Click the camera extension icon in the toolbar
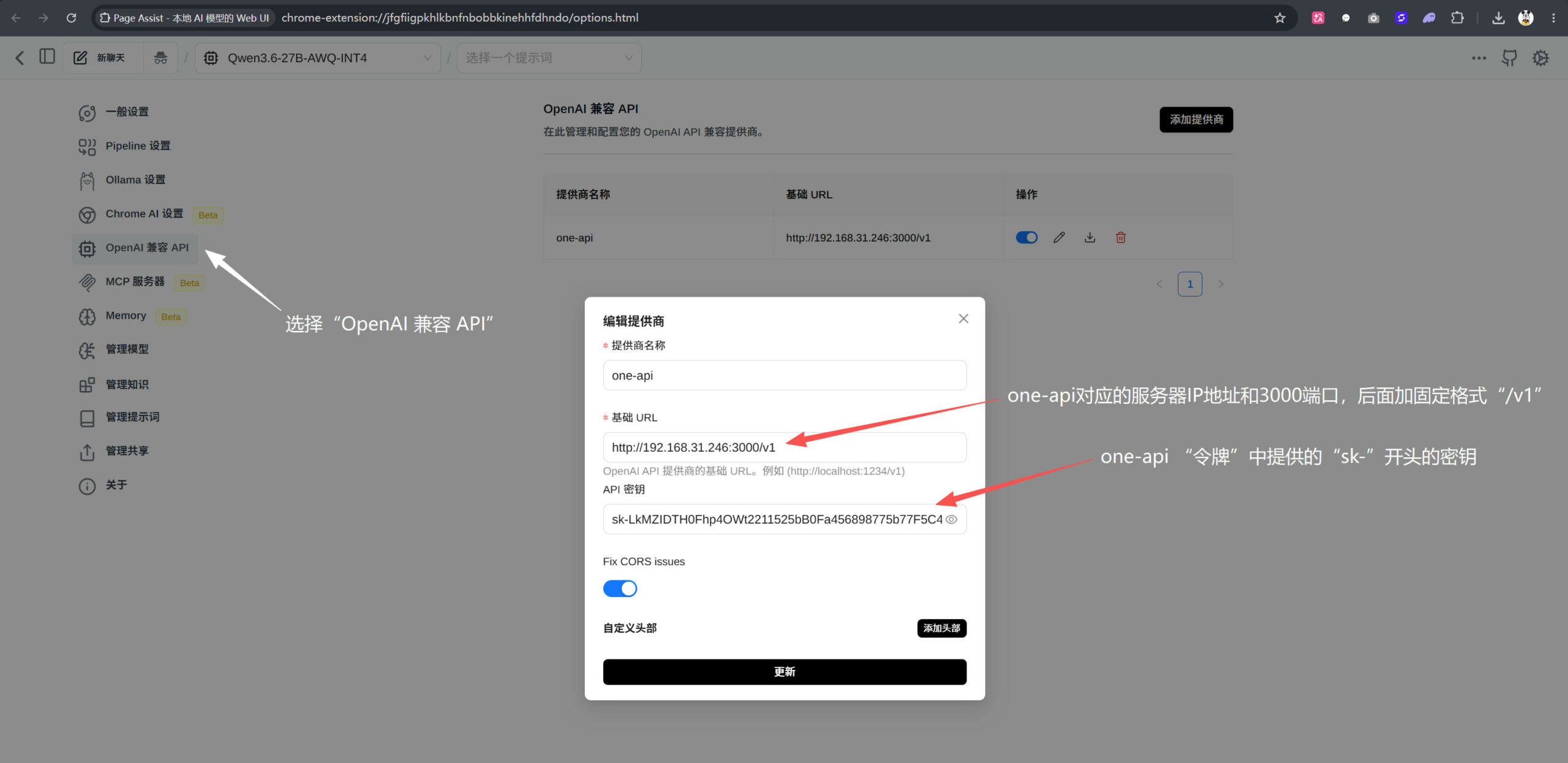Viewport: 1568px width, 763px height. 1373,18
